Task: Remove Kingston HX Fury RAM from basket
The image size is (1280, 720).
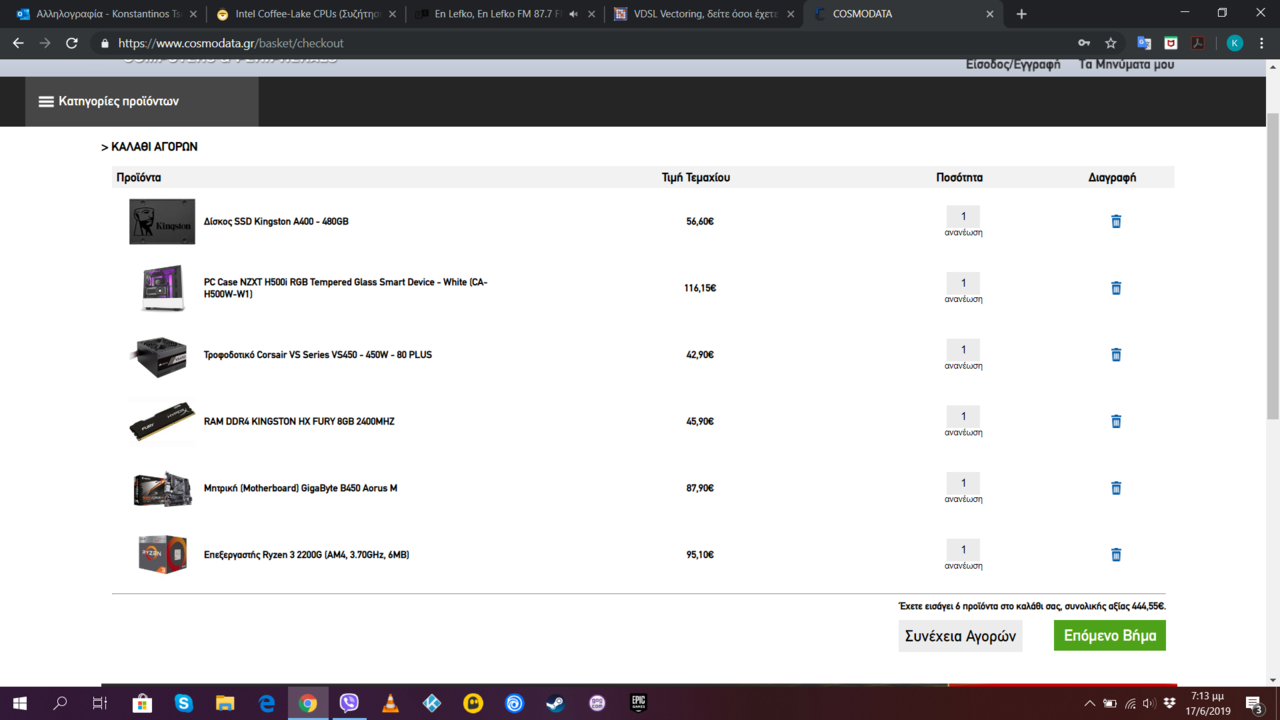Action: 1116,421
